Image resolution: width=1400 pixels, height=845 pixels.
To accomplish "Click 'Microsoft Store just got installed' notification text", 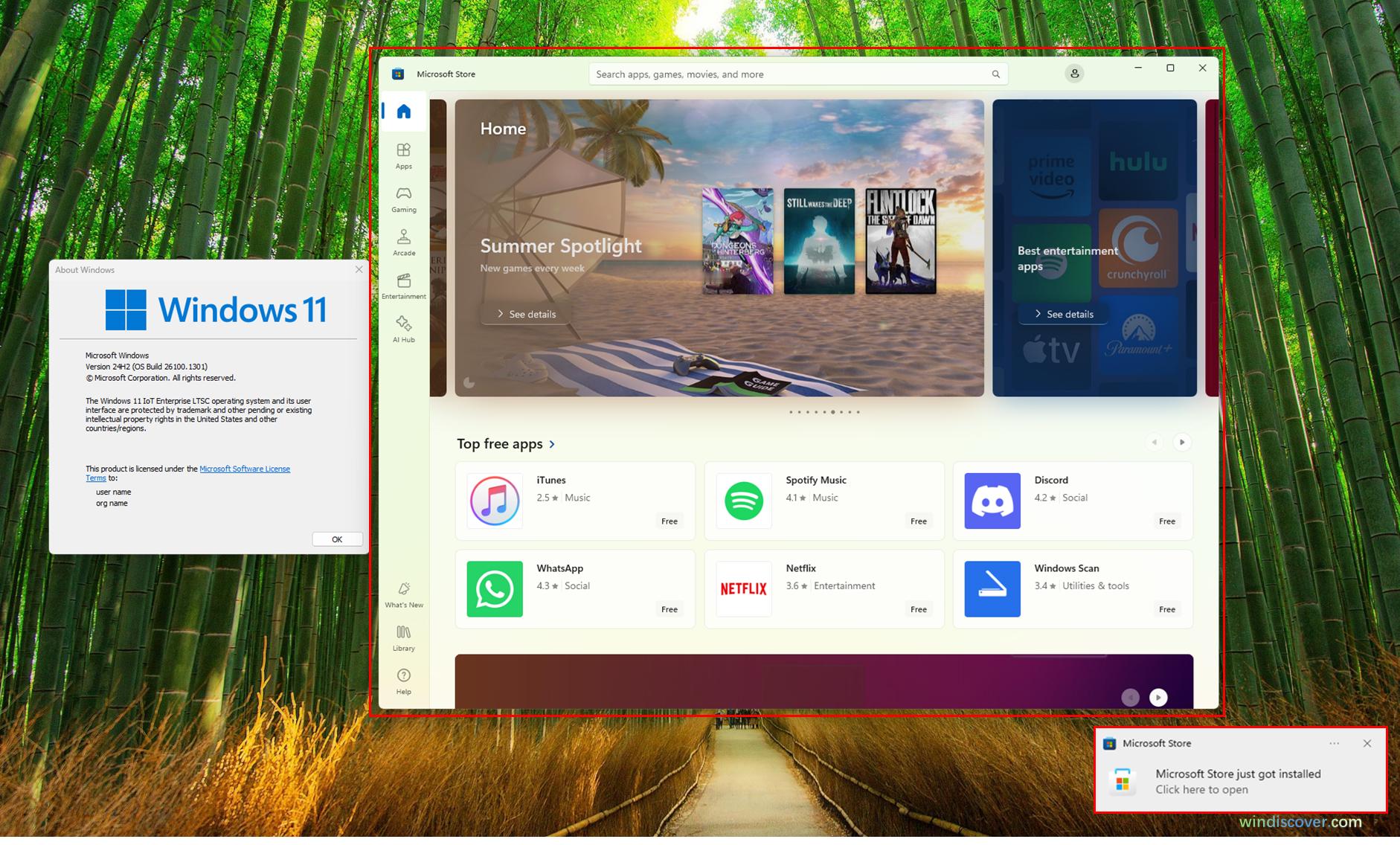I will coord(1238,774).
